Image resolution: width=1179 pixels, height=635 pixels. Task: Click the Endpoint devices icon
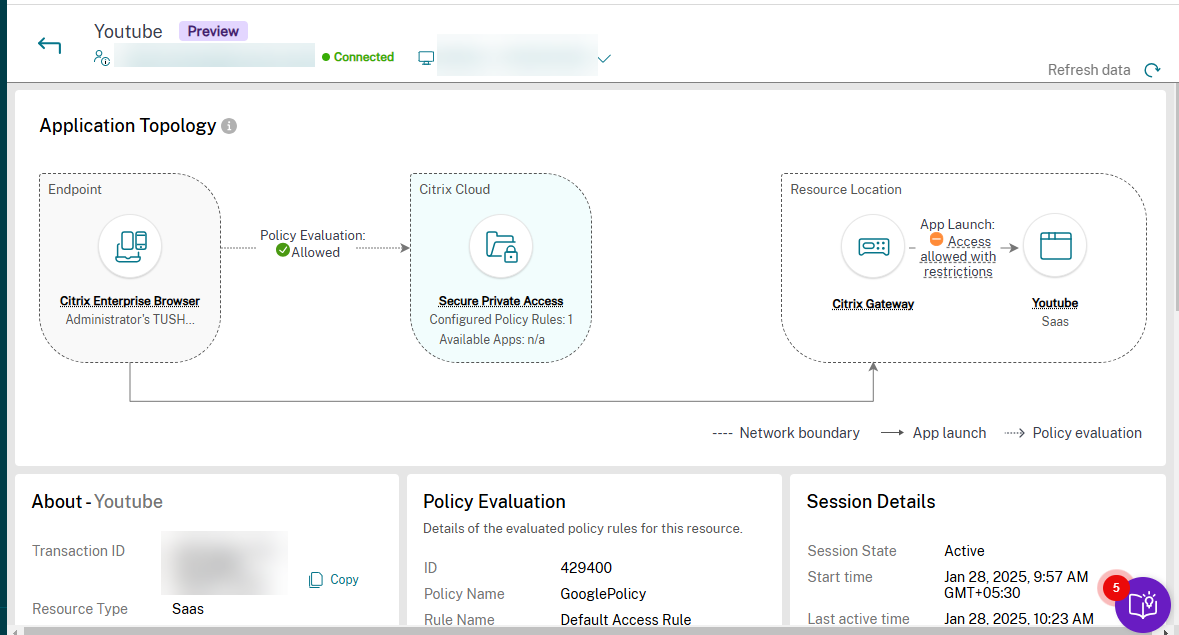pyautogui.click(x=130, y=246)
